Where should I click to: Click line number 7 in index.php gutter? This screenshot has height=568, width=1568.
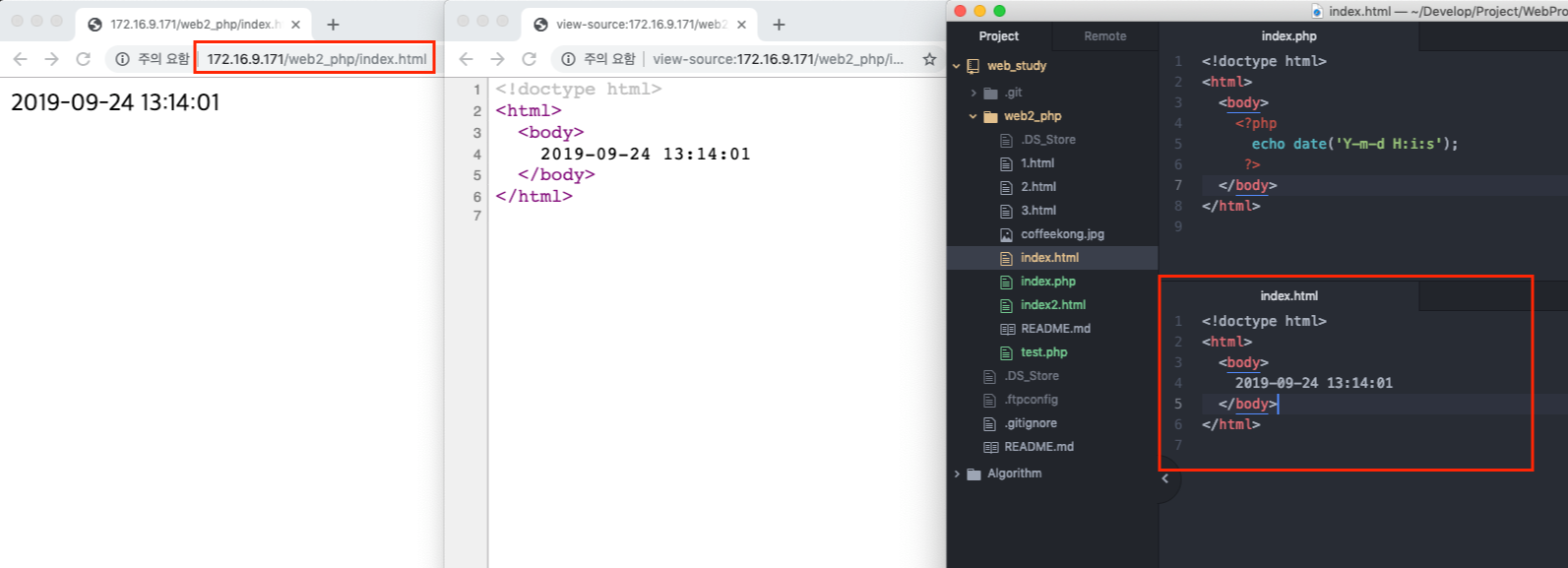pos(1178,185)
